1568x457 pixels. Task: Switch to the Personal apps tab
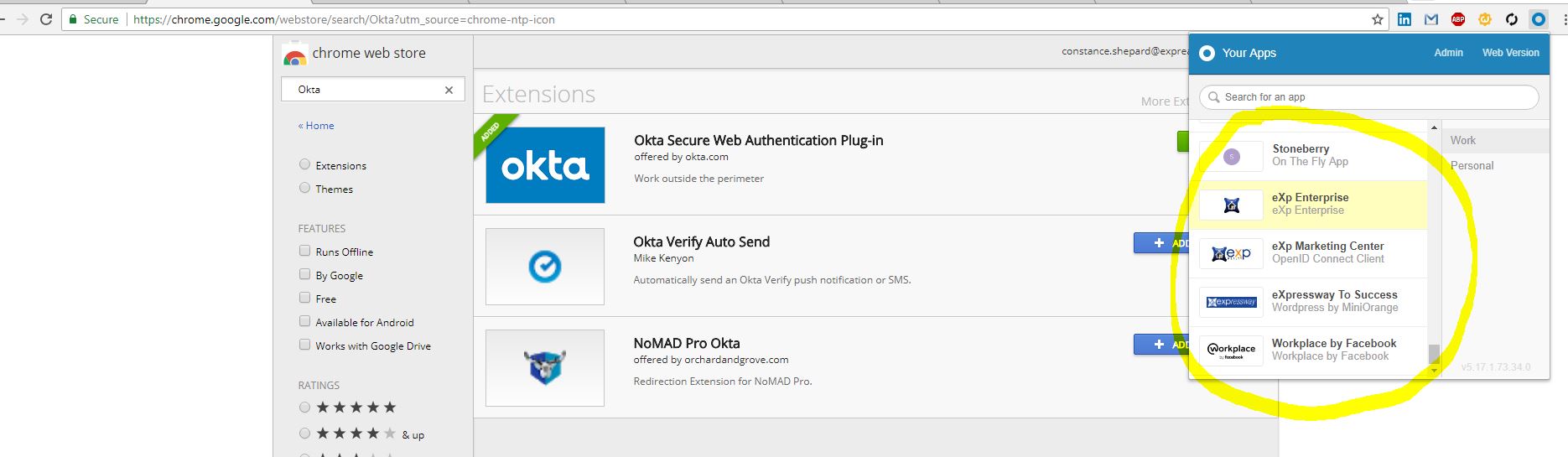point(1495,165)
